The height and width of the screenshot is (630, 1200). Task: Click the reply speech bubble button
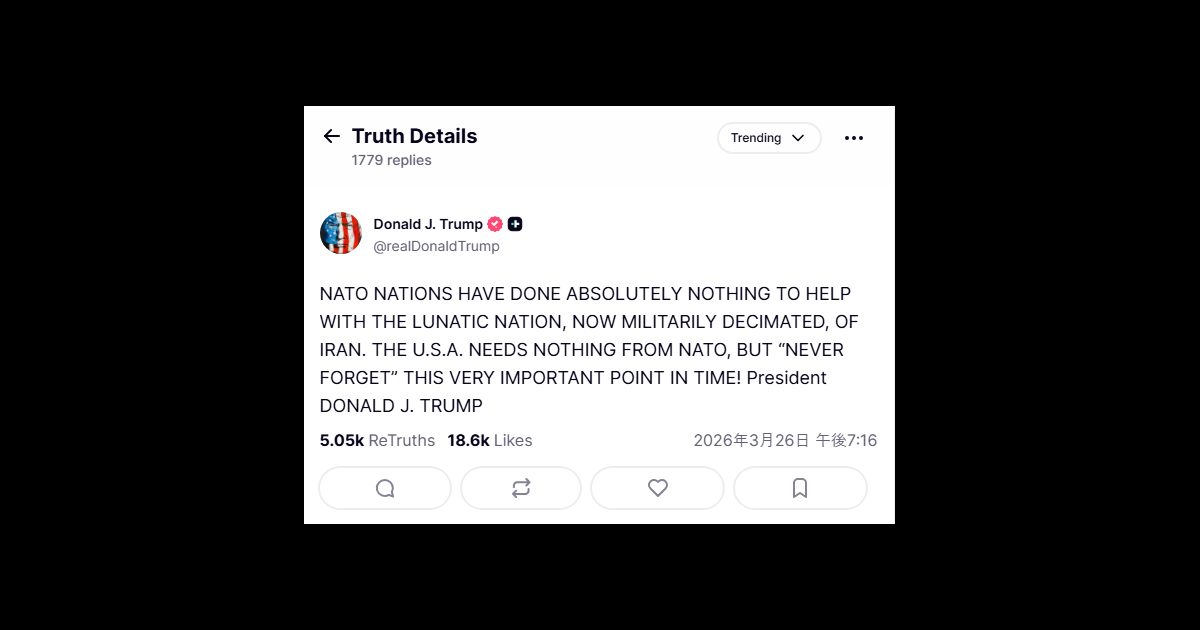coord(385,488)
